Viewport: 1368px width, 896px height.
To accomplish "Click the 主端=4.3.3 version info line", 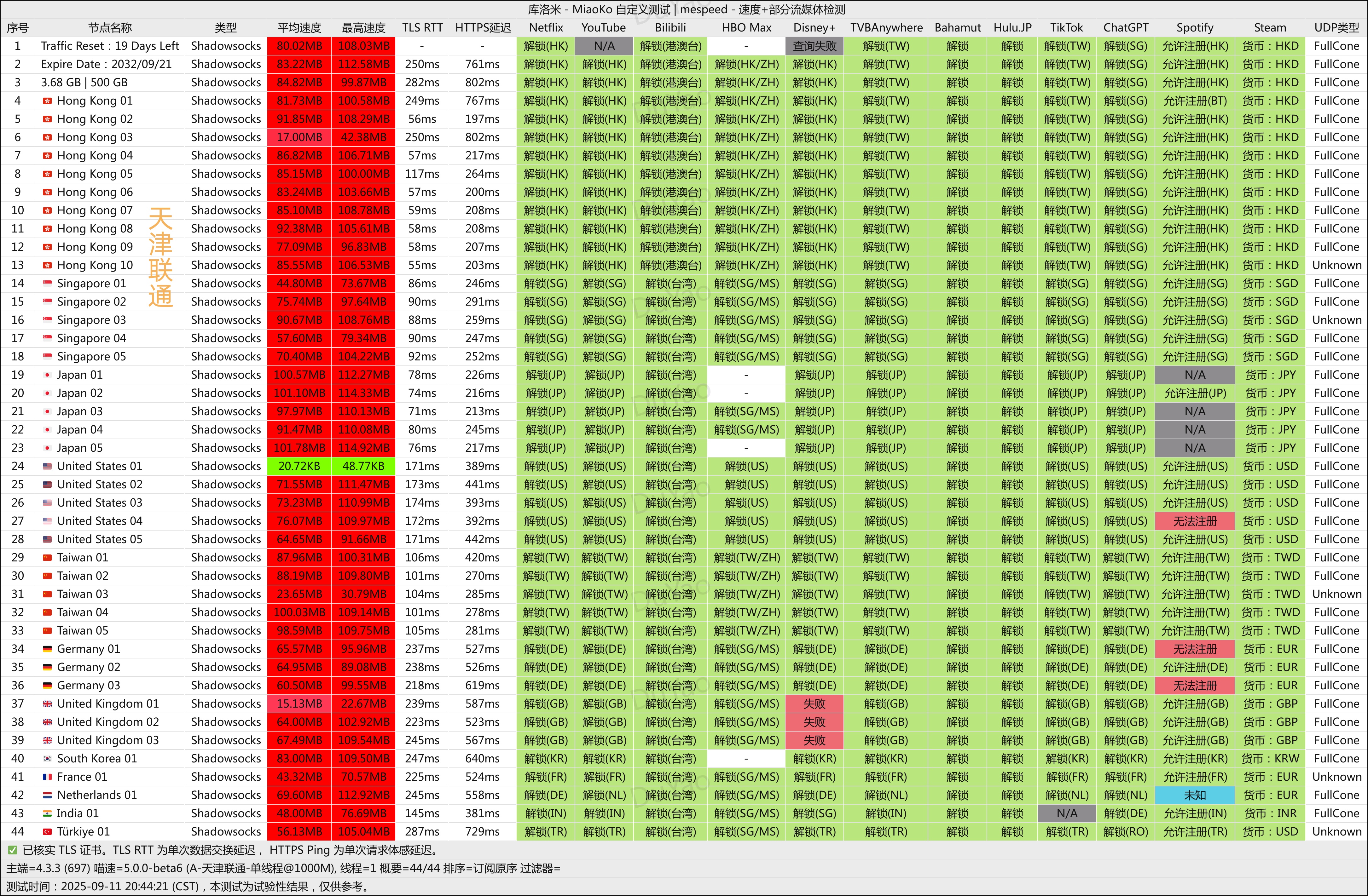I will coord(283,868).
